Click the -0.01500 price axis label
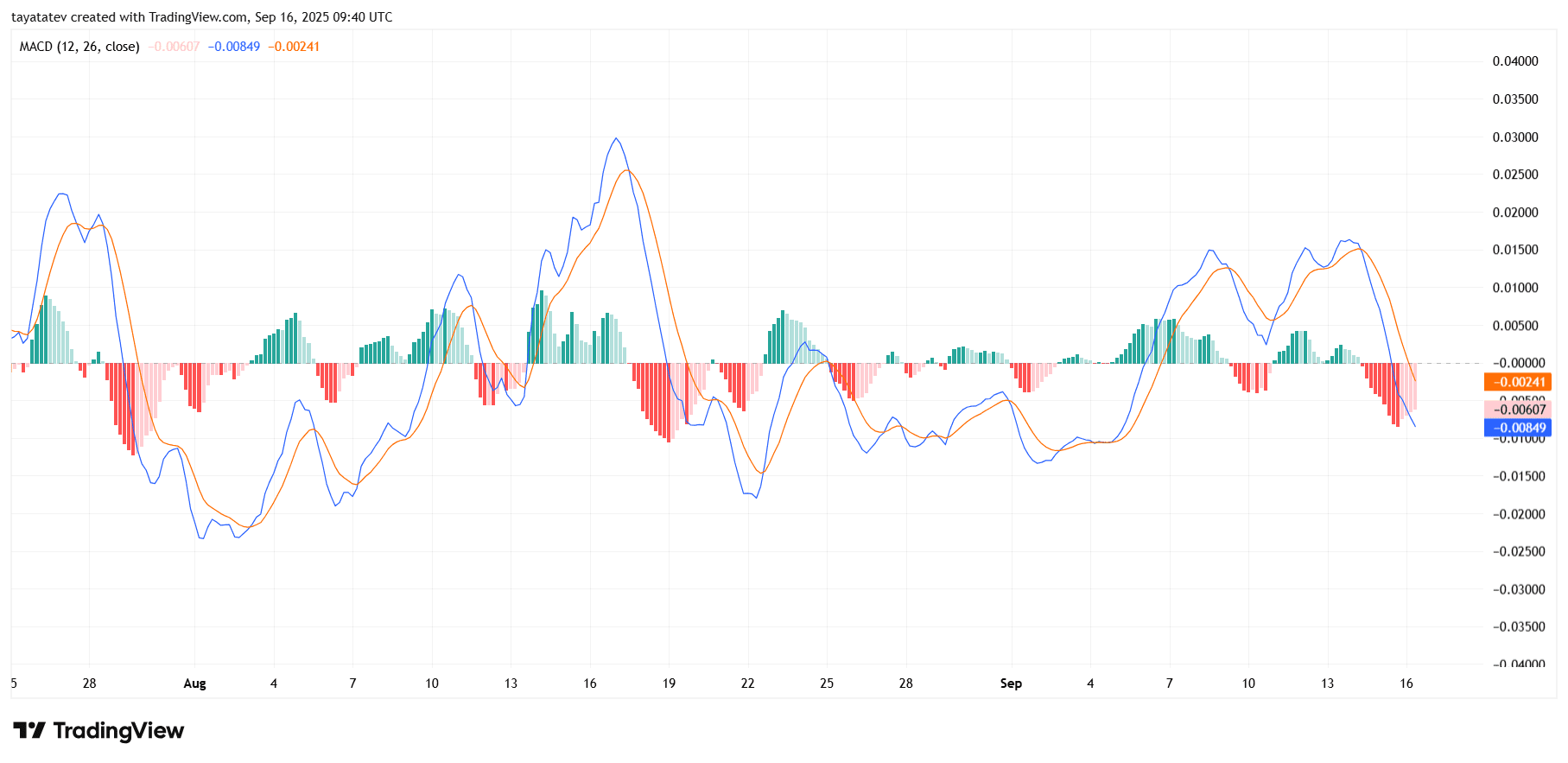This screenshot has height=763, width=1568. (1518, 476)
